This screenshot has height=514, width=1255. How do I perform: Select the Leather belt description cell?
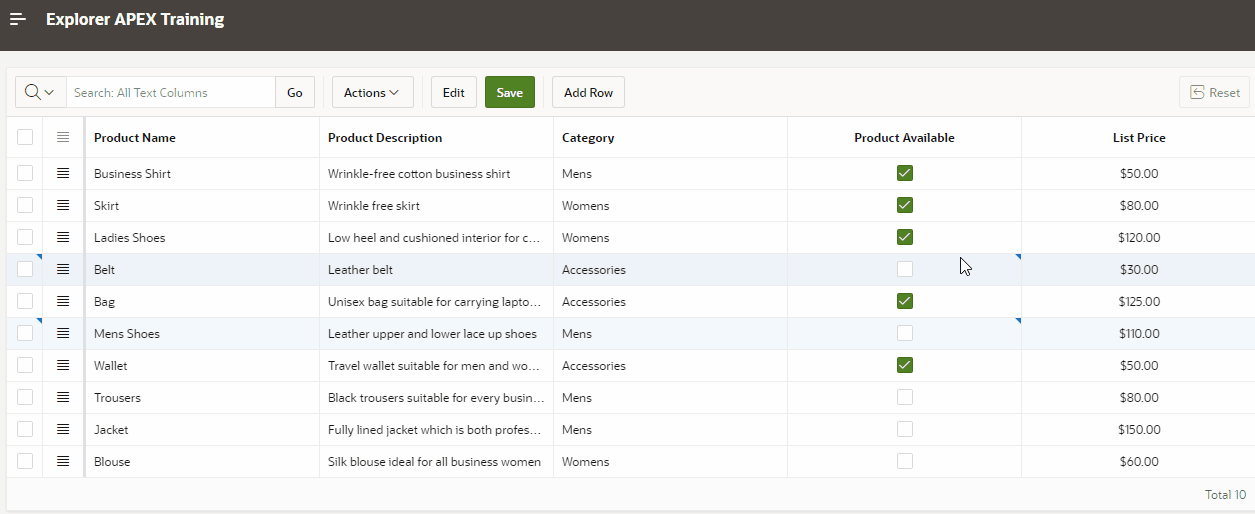tap(437, 269)
